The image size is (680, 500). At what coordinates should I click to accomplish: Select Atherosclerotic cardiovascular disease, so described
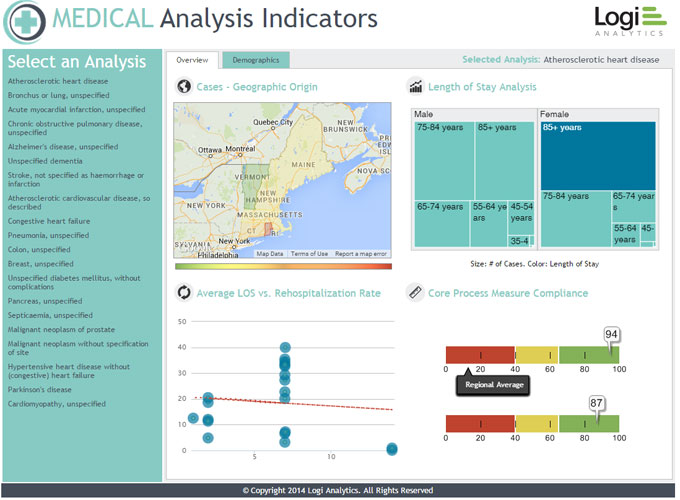(79, 203)
